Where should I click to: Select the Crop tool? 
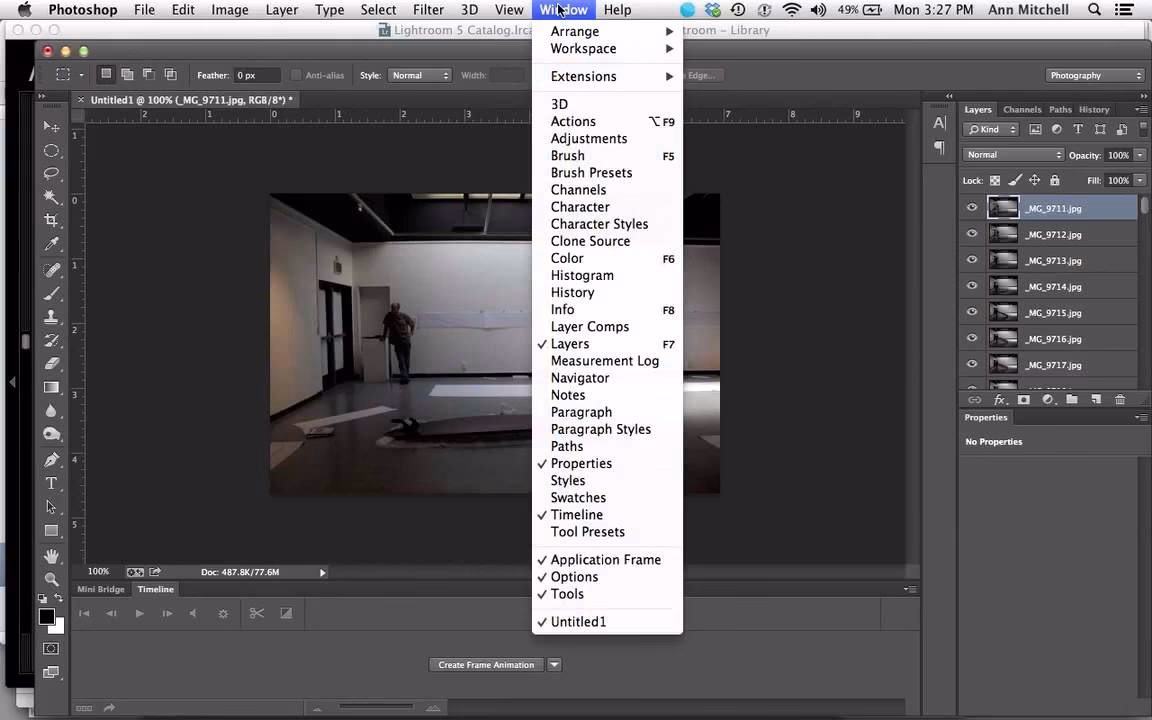pyautogui.click(x=51, y=221)
